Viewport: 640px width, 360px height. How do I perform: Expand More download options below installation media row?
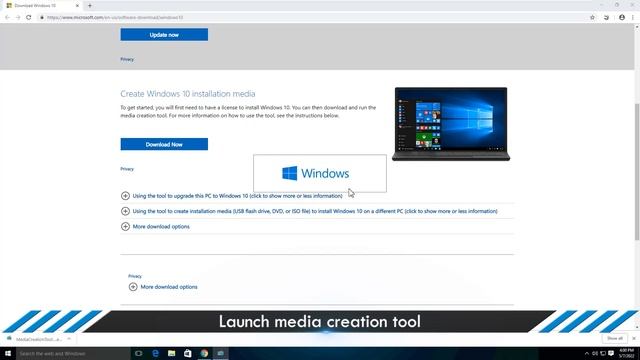click(x=156, y=227)
